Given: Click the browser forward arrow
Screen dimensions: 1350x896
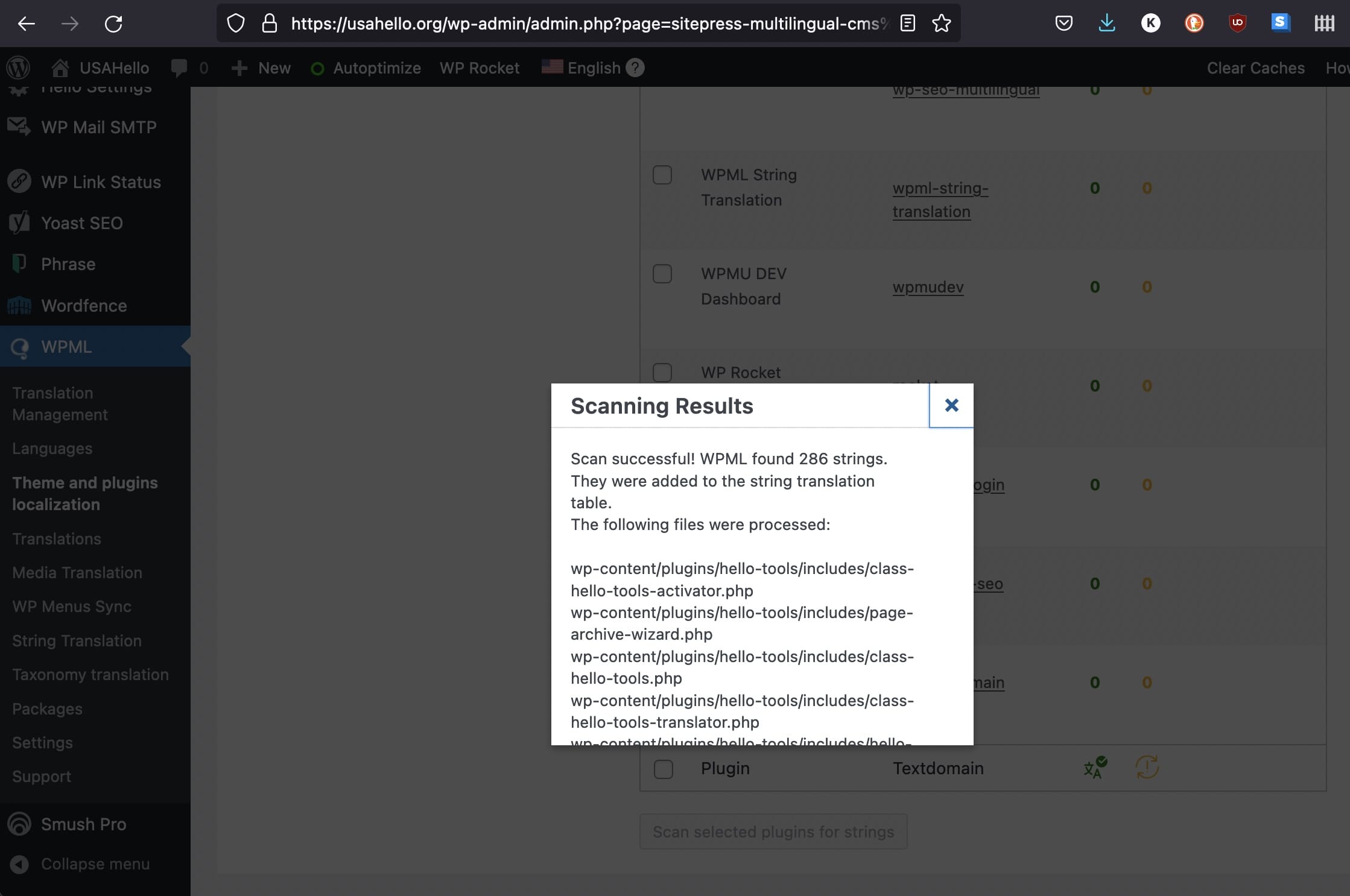Looking at the screenshot, I should tap(70, 24).
